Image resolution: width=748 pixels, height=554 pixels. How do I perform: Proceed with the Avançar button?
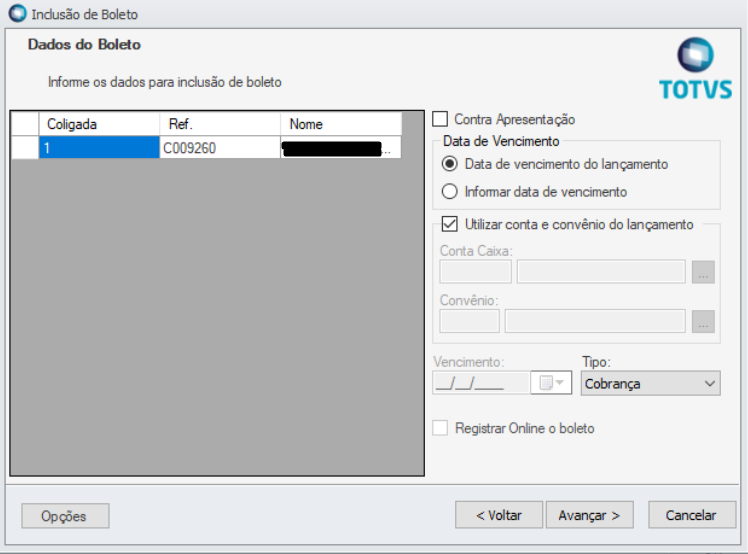(589, 515)
